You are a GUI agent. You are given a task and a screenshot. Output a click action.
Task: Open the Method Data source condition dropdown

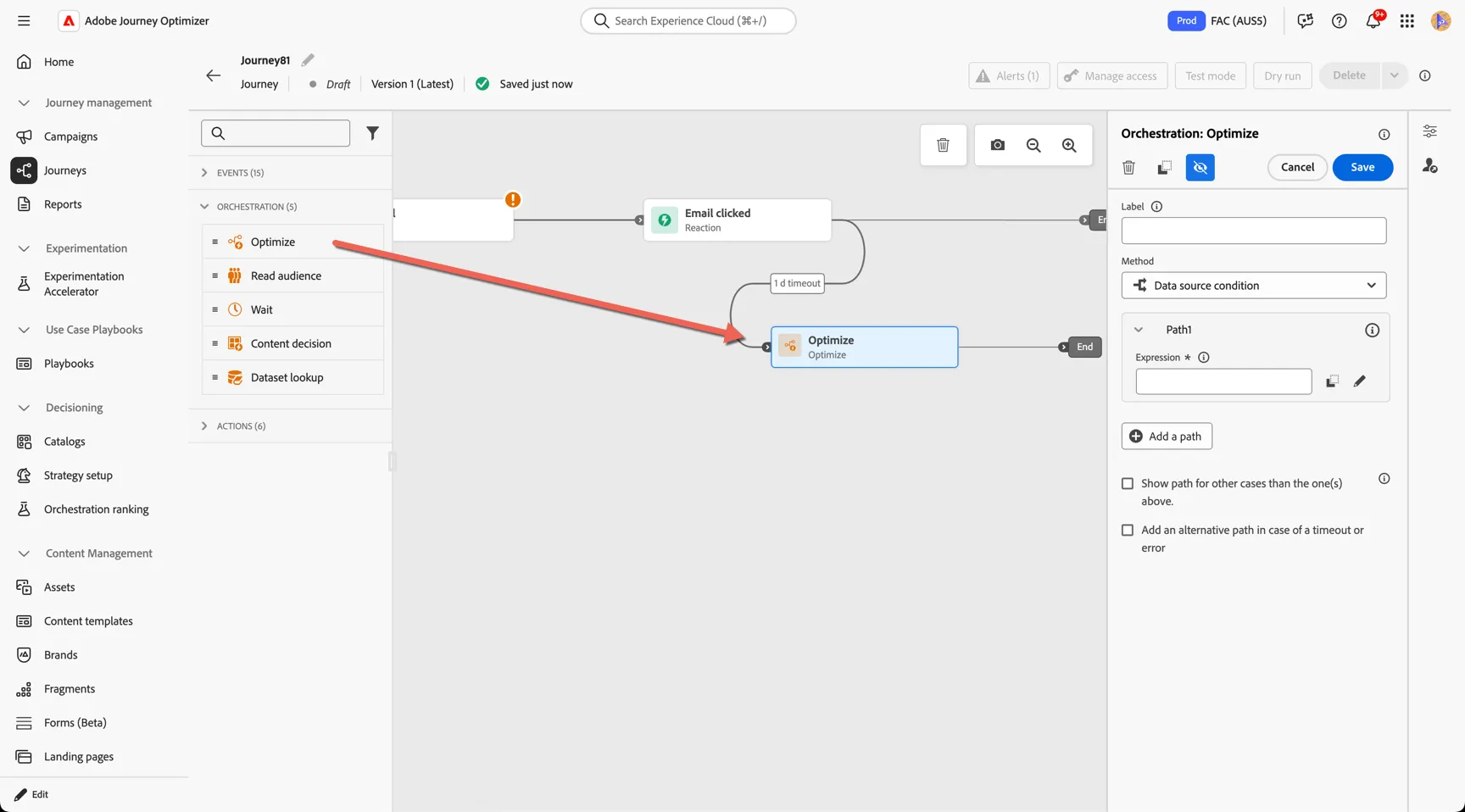pyautogui.click(x=1253, y=286)
